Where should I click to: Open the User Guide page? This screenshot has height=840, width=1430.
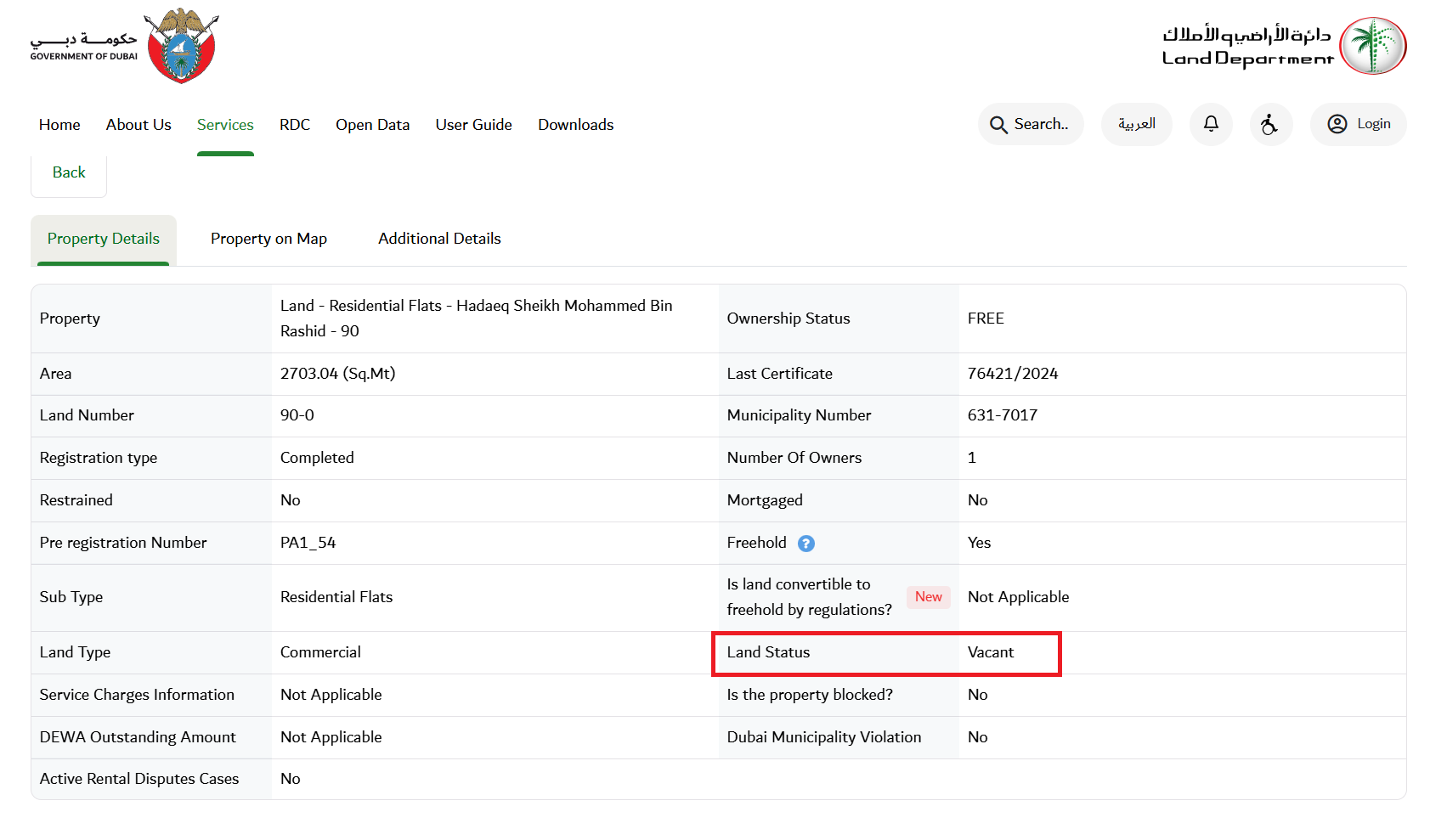(x=473, y=125)
